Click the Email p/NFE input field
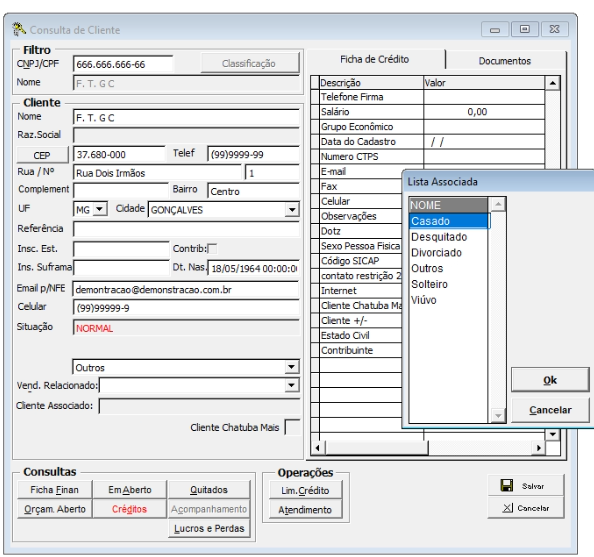This screenshot has height=557, width=594. (186, 290)
